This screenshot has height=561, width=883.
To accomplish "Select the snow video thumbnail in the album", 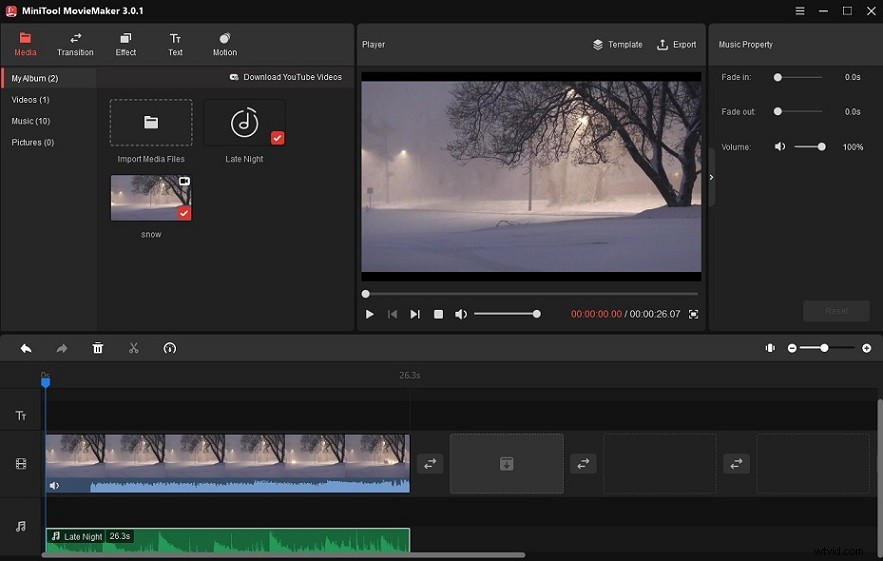I will [x=151, y=198].
